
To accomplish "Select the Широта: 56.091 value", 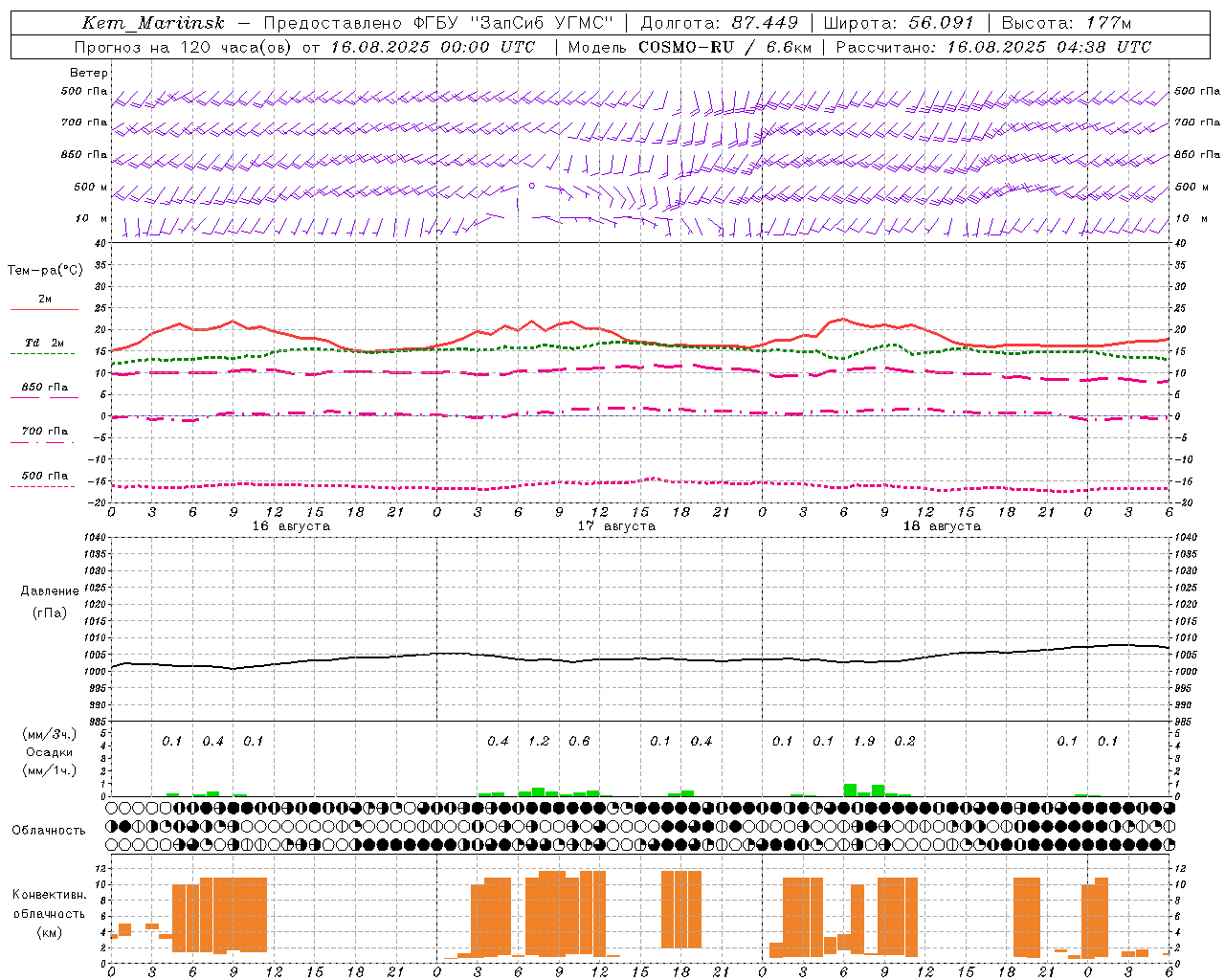I will tap(899, 23).
